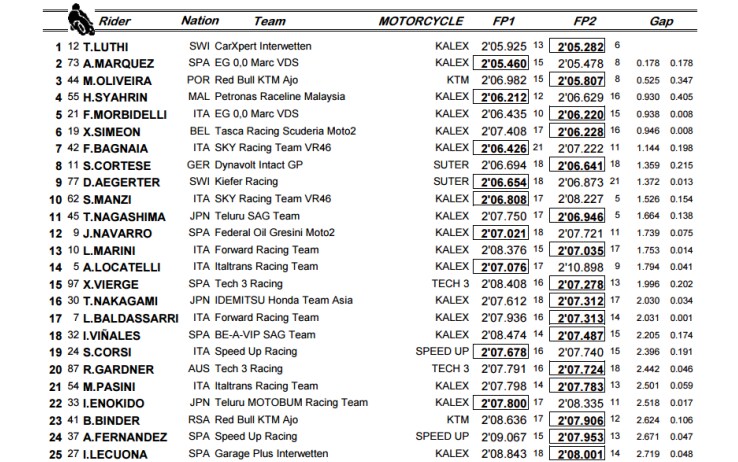The height and width of the screenshot is (462, 738).
Task: Click Tasca Racing Scuderia Moto2 team
Action: point(285,131)
